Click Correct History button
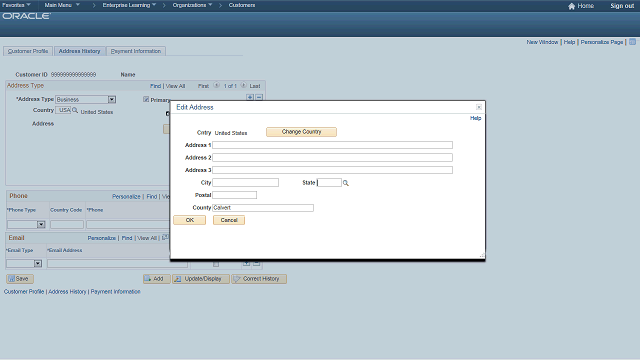This screenshot has height=360, width=640. [x=259, y=279]
